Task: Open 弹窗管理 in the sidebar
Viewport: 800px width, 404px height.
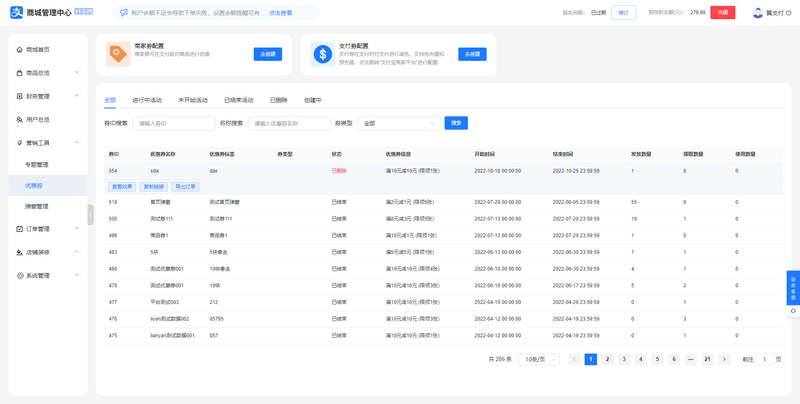Action: click(36, 207)
